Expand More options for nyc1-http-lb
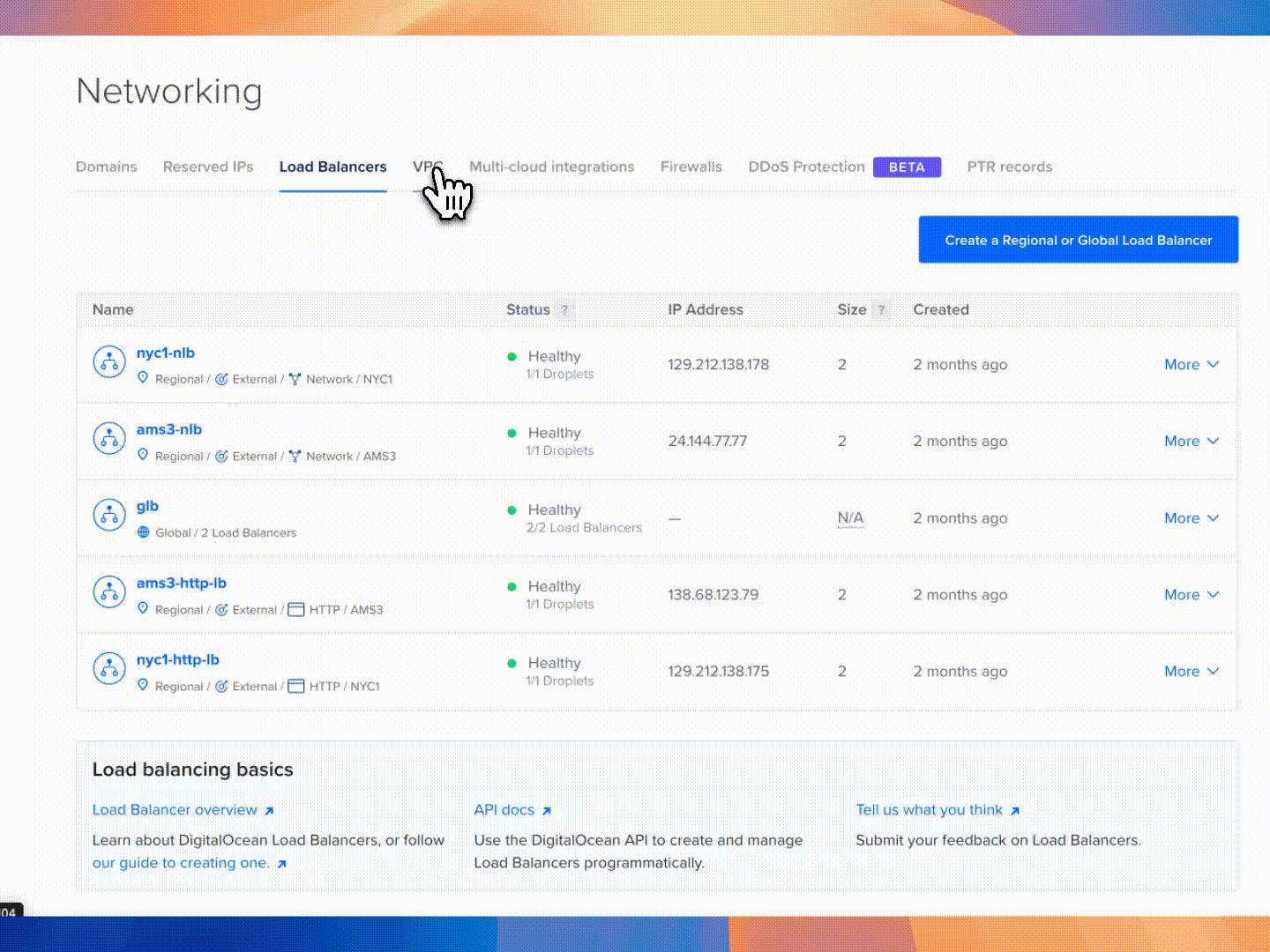Viewport: 1270px width, 952px height. point(1191,672)
